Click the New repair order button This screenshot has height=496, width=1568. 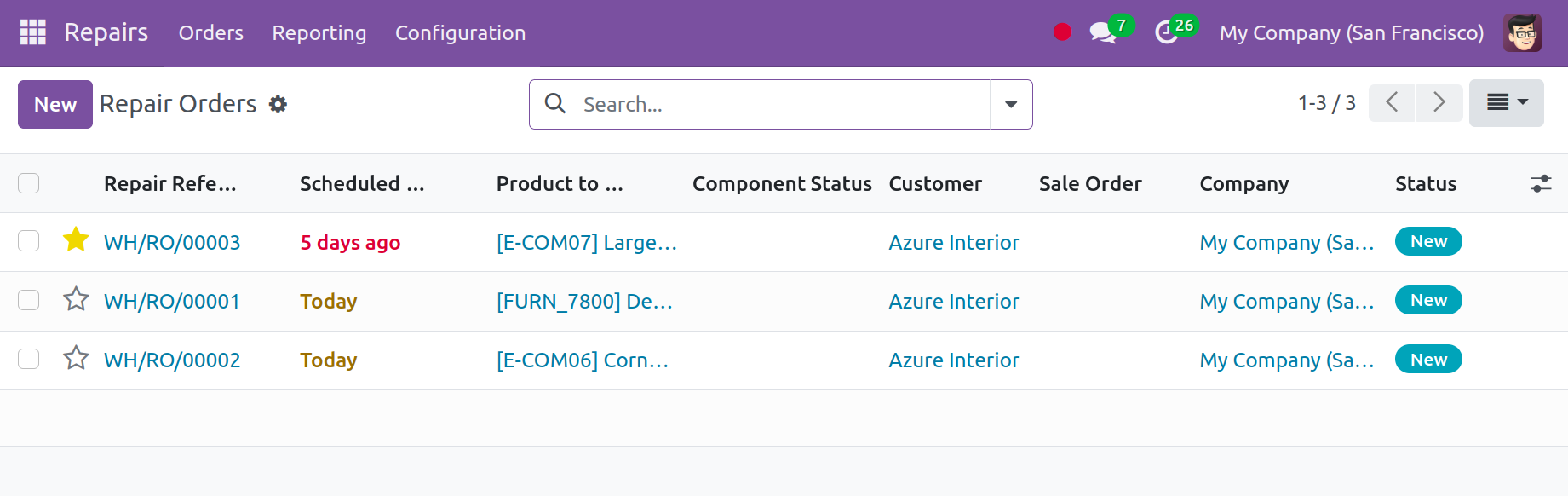click(x=55, y=104)
